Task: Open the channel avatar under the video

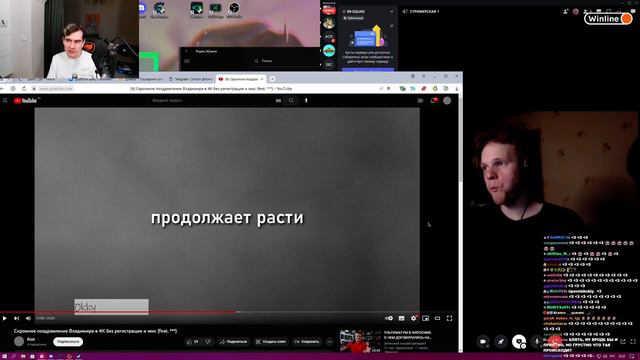Action: tap(19, 341)
